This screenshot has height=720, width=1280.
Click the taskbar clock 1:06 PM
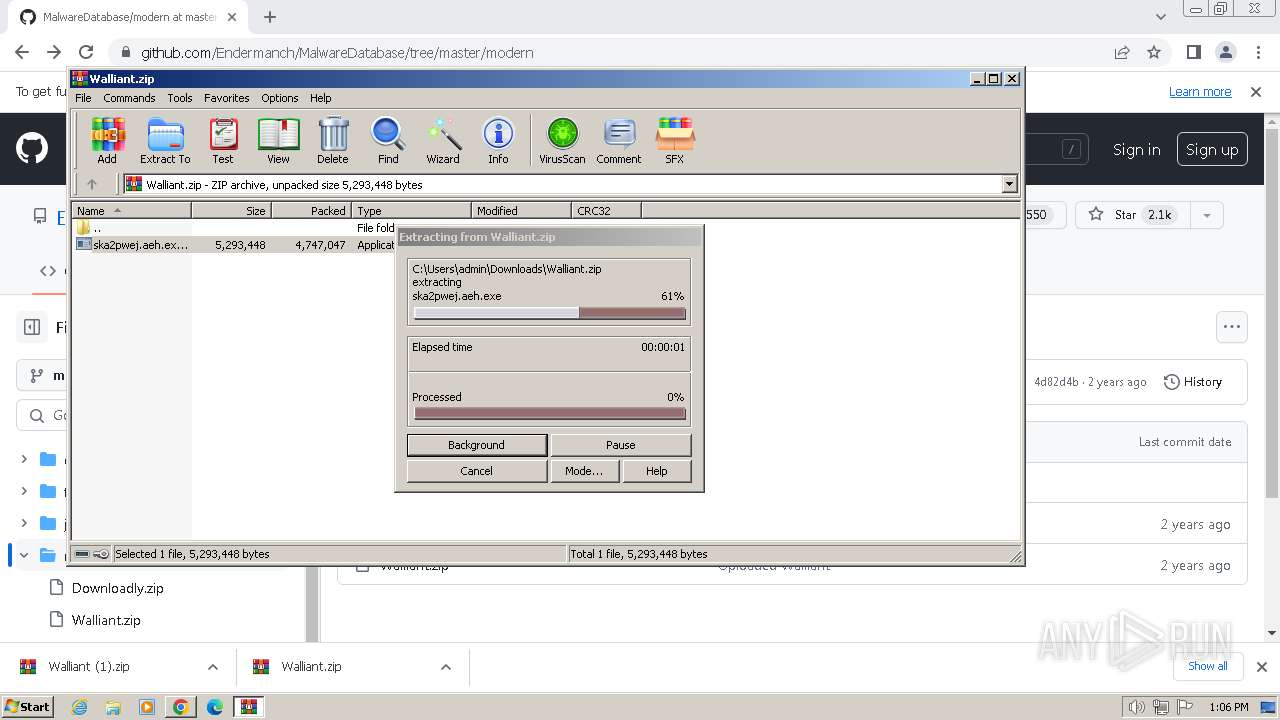coord(1228,707)
